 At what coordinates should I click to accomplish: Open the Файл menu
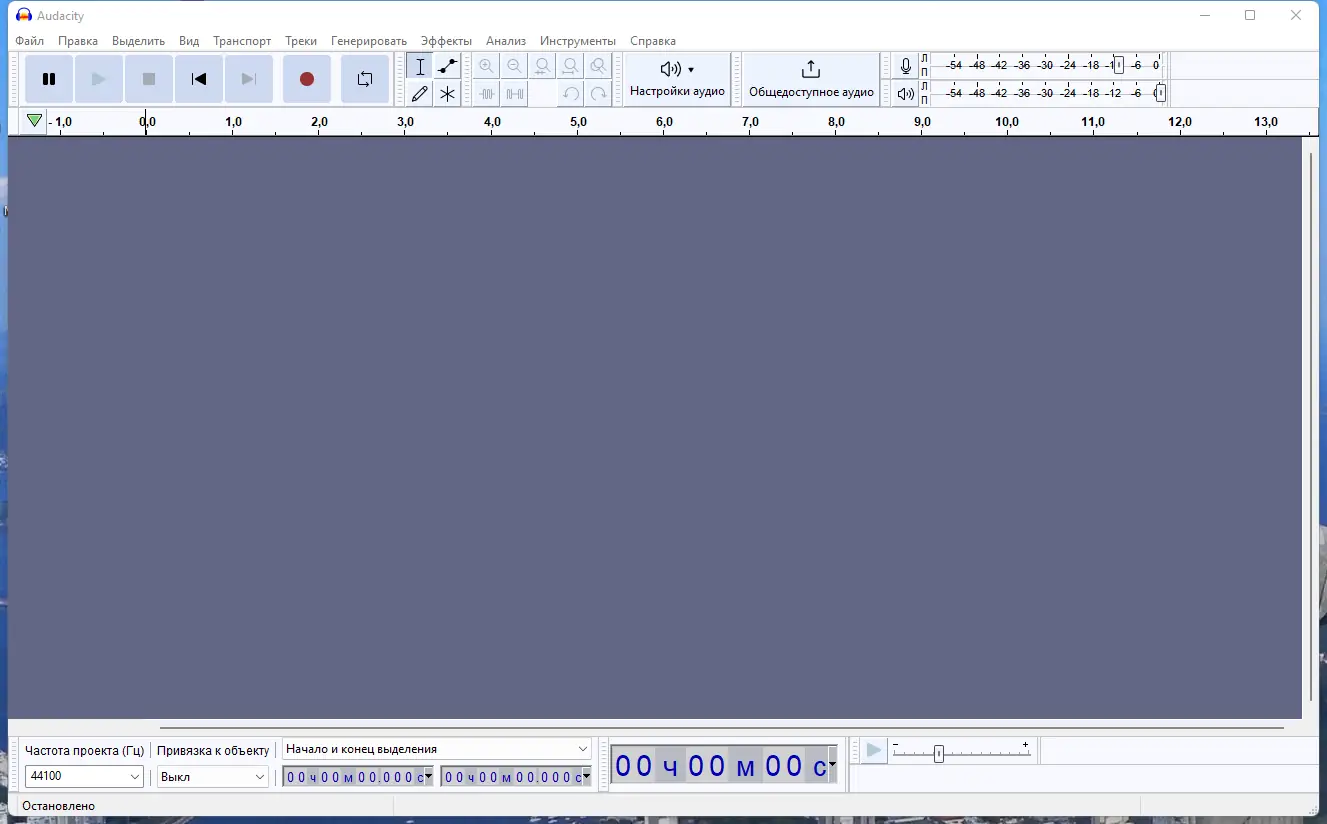point(30,41)
